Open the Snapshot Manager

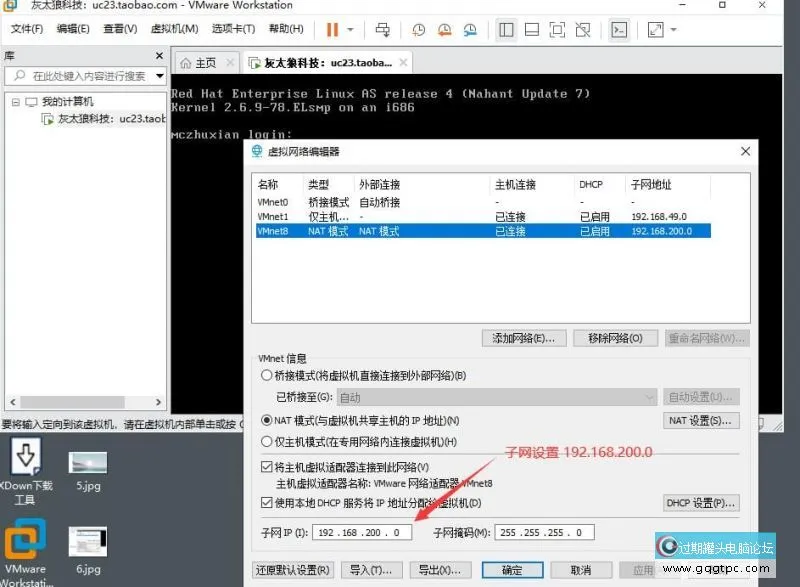469,30
